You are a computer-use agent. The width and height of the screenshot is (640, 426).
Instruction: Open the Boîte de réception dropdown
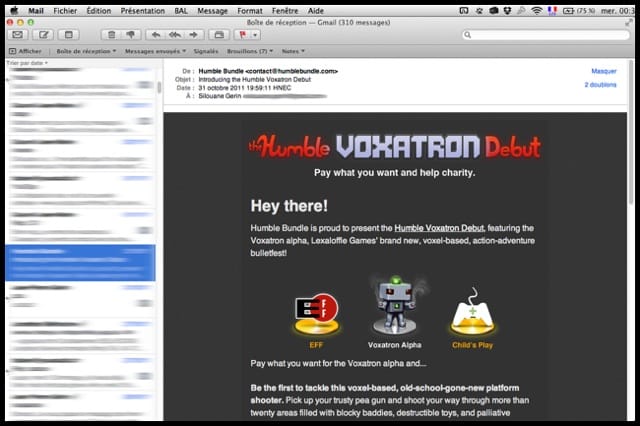86,51
